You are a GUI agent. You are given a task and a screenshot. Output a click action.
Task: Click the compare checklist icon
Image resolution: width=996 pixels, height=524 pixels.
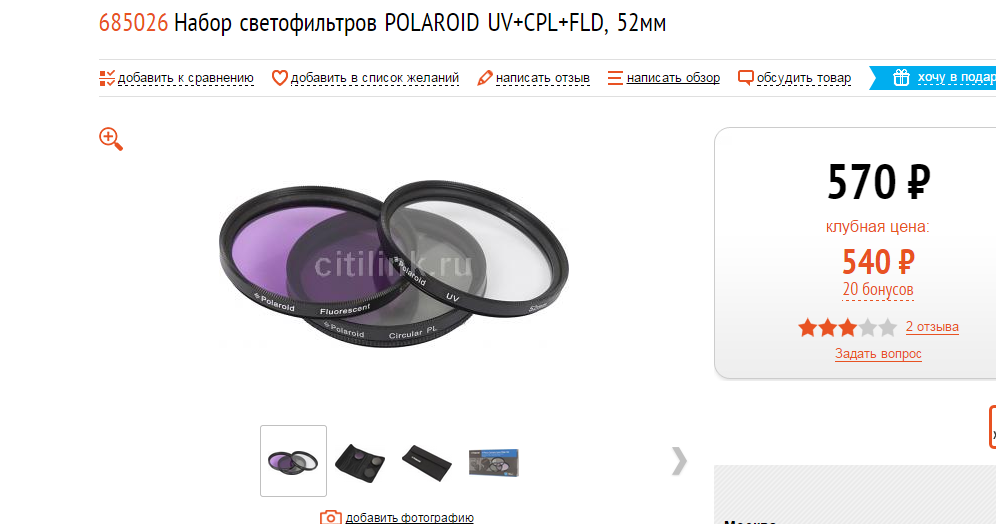coord(107,78)
